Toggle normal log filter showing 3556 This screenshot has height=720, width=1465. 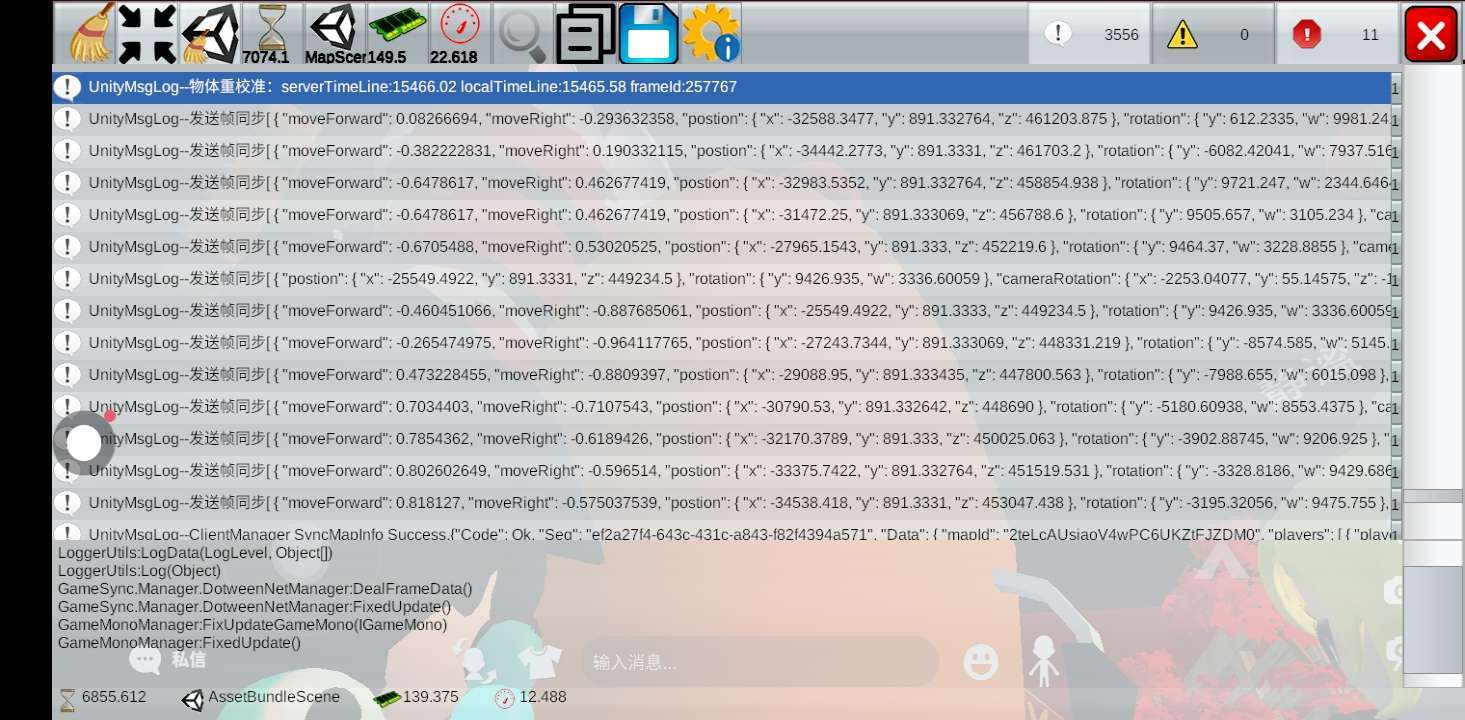click(x=1089, y=34)
